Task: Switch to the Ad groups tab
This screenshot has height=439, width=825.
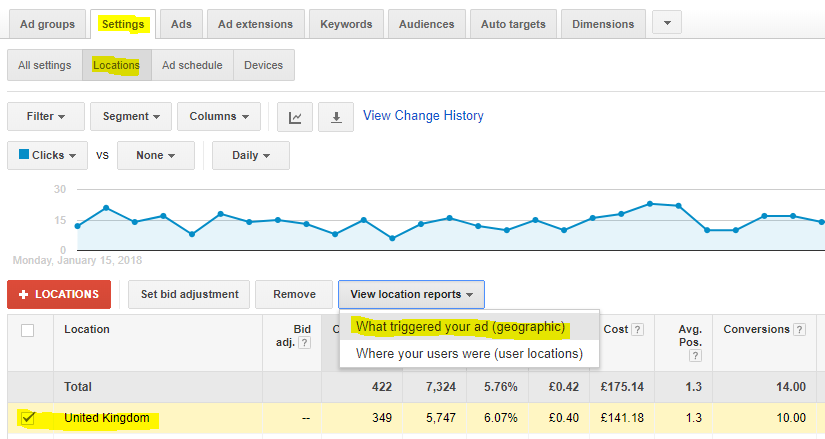Action: [47, 24]
